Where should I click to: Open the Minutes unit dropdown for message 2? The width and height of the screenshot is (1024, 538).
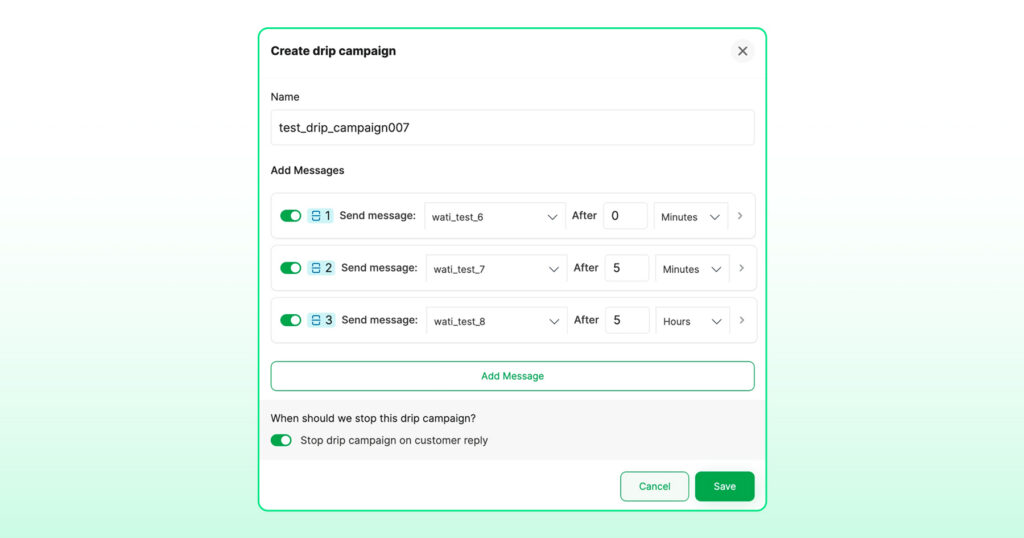692,269
